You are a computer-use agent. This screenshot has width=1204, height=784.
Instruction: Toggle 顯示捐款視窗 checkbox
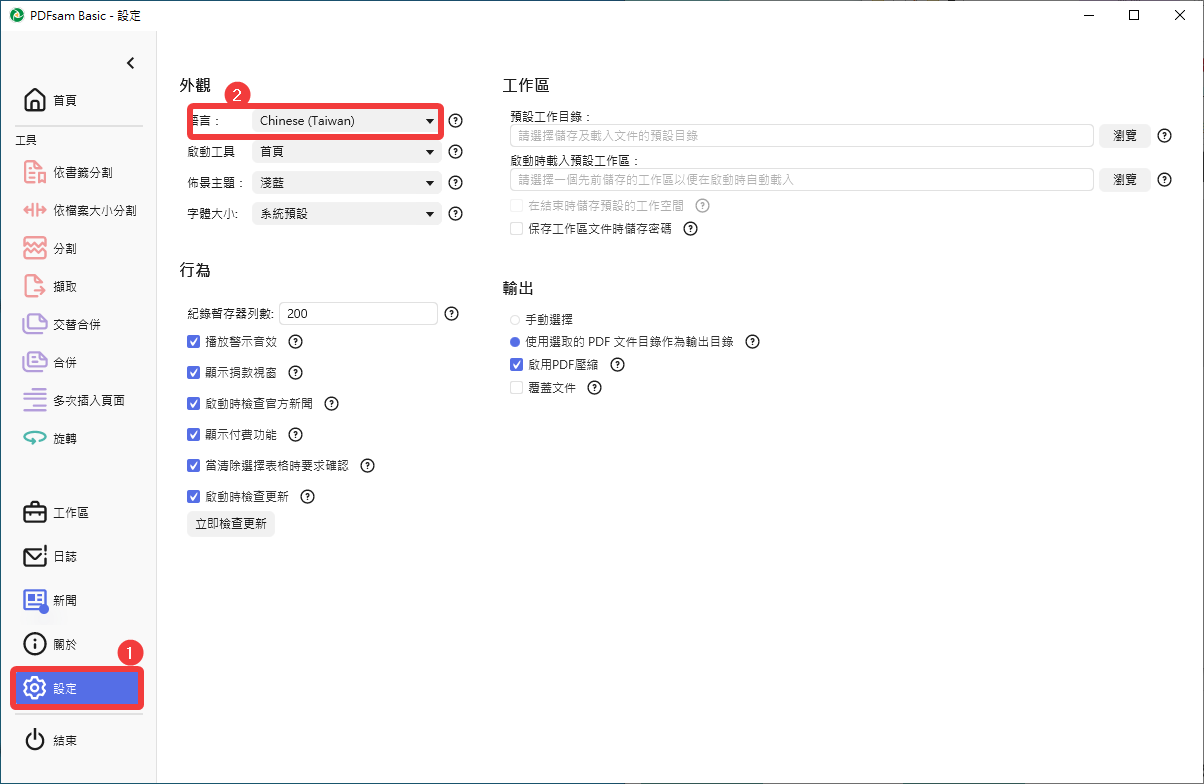pyautogui.click(x=194, y=373)
